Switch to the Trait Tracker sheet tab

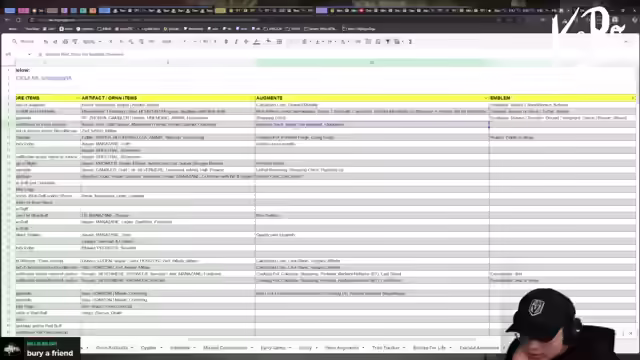tap(386, 348)
